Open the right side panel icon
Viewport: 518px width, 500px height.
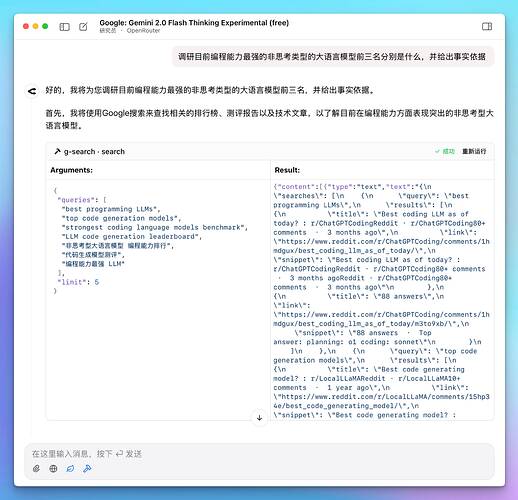487,26
